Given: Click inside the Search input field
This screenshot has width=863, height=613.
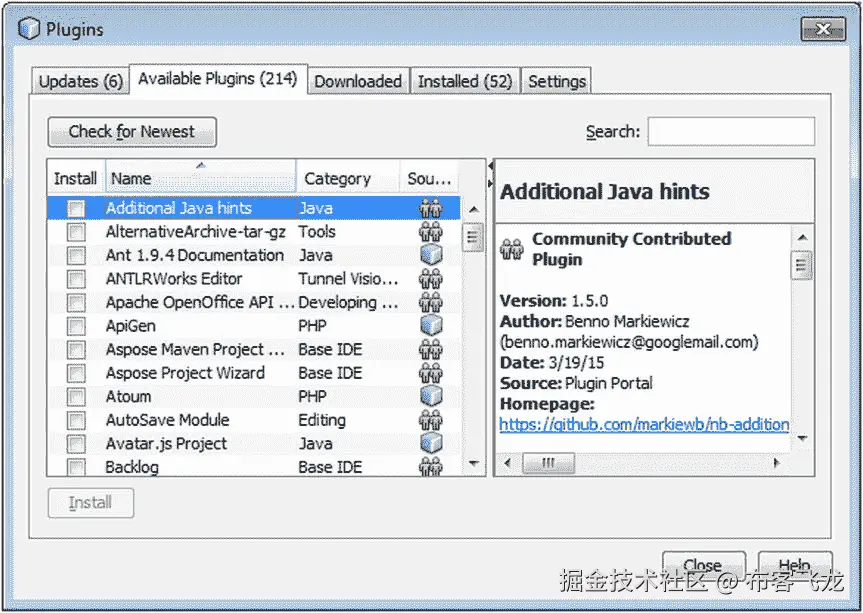Looking at the screenshot, I should [x=731, y=131].
